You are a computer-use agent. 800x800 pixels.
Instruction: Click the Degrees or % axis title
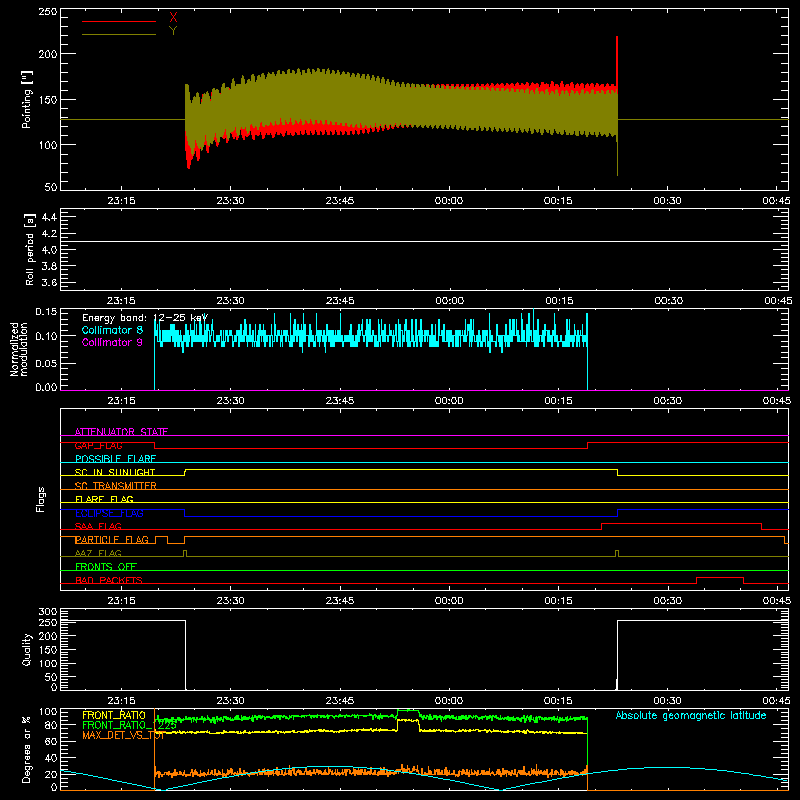(x=27, y=750)
